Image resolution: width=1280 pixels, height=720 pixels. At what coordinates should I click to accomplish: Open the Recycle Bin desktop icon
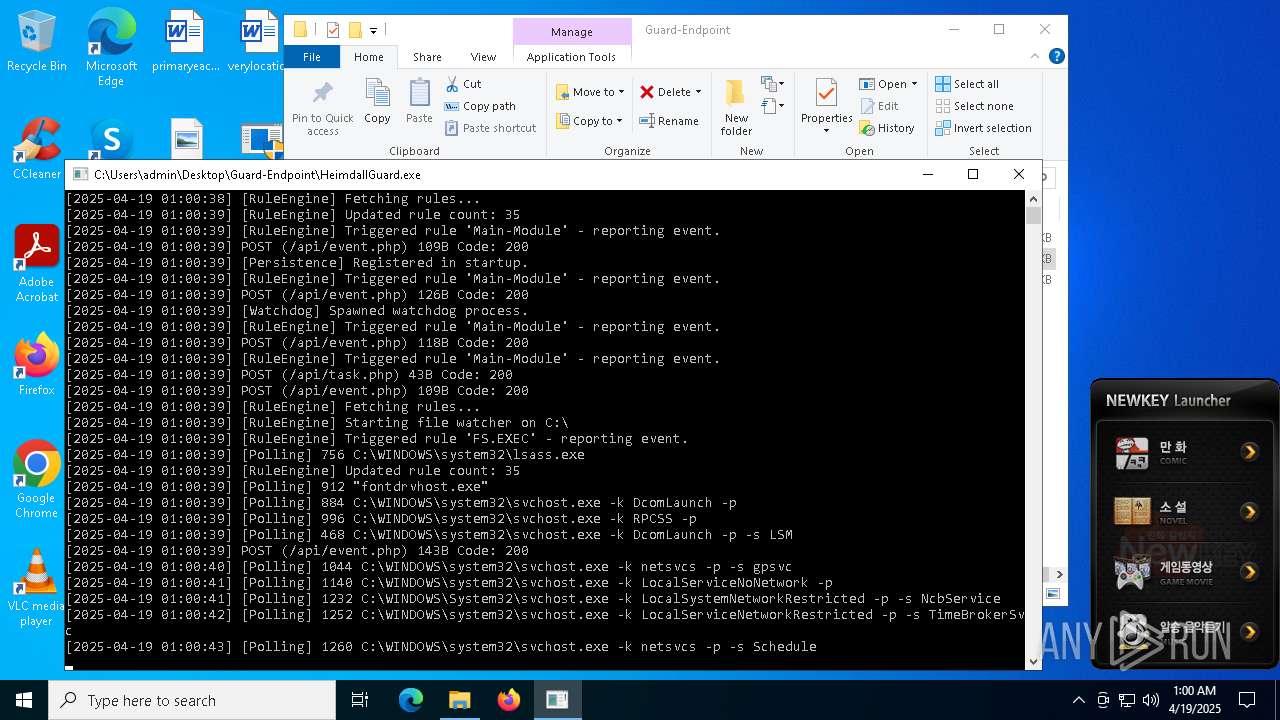37,41
